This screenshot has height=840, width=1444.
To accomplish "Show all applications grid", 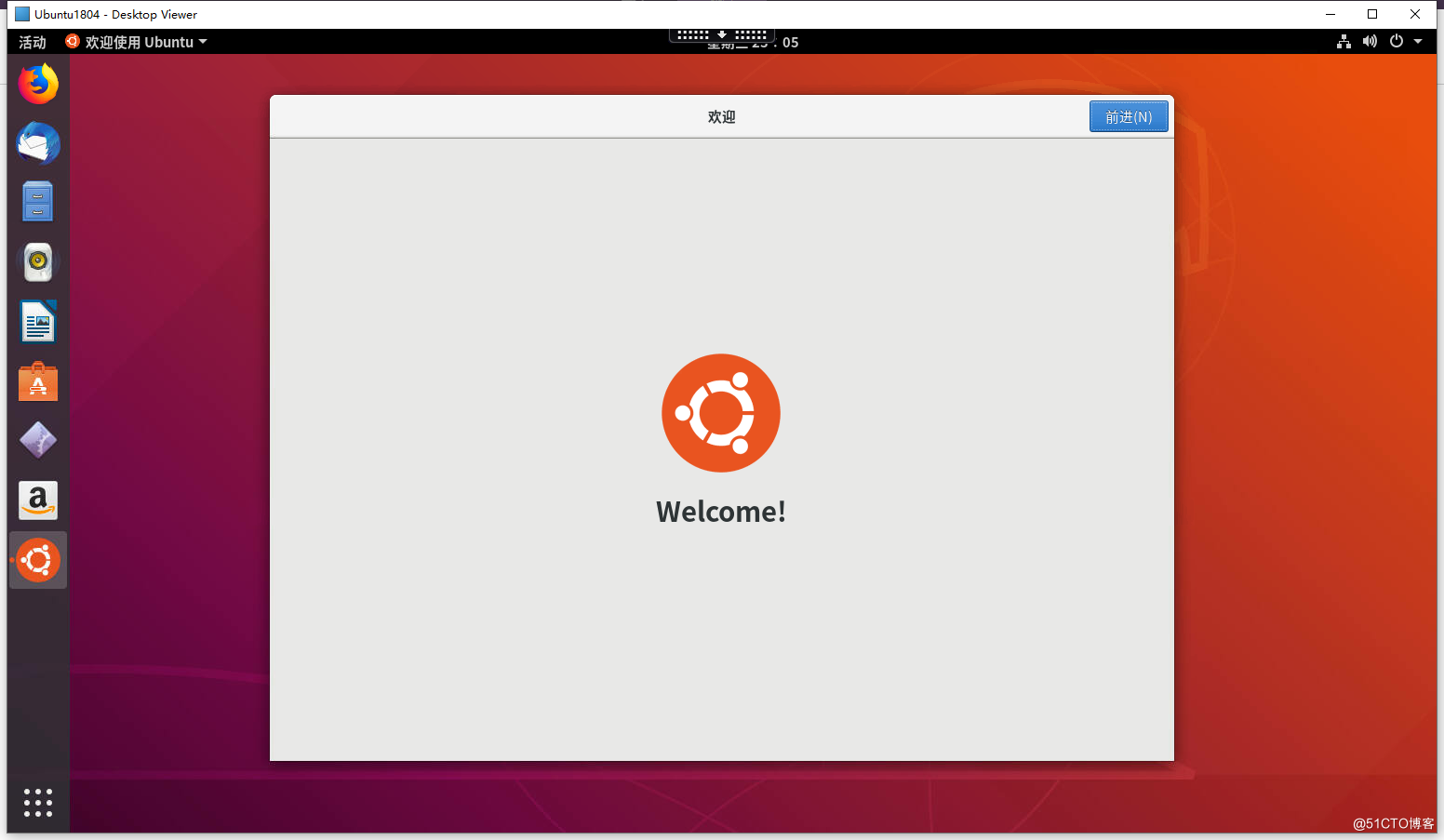I will click(x=38, y=802).
